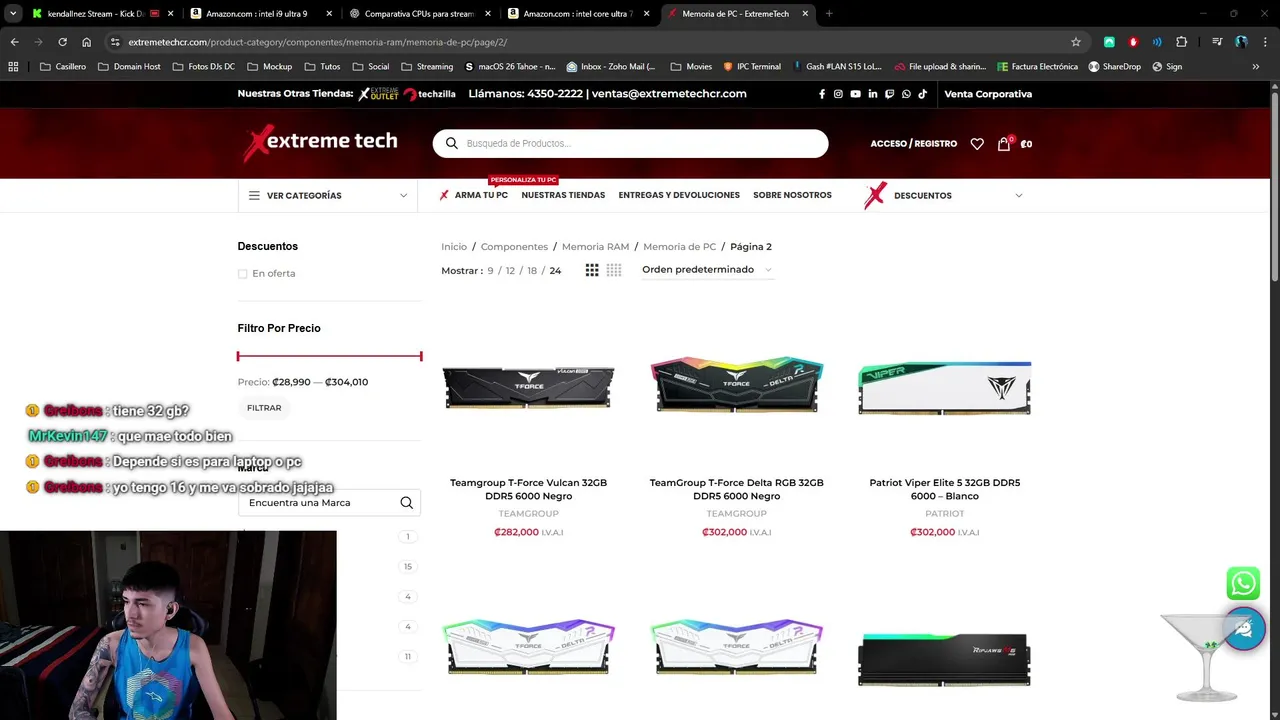Open the ShareDrop bookmark
This screenshot has height=720, width=1280.
1114,67
